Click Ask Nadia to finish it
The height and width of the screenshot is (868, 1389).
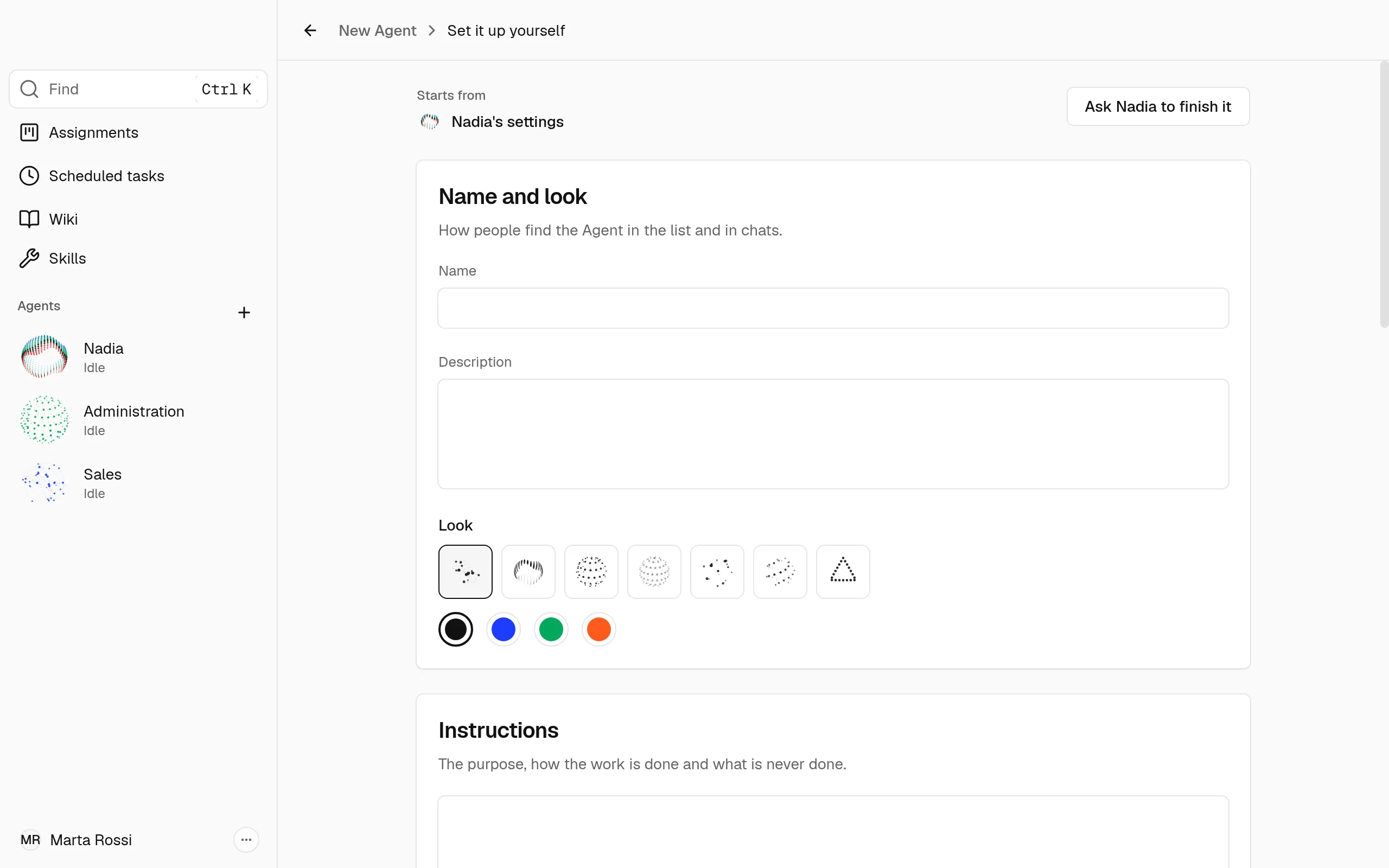(x=1158, y=106)
